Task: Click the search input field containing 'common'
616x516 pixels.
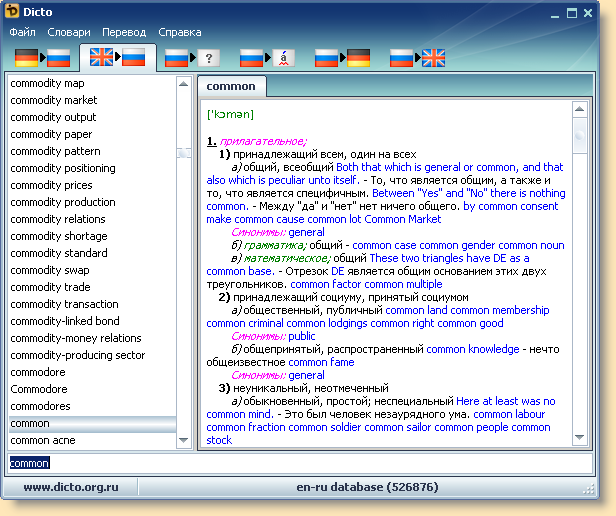Action: point(300,463)
